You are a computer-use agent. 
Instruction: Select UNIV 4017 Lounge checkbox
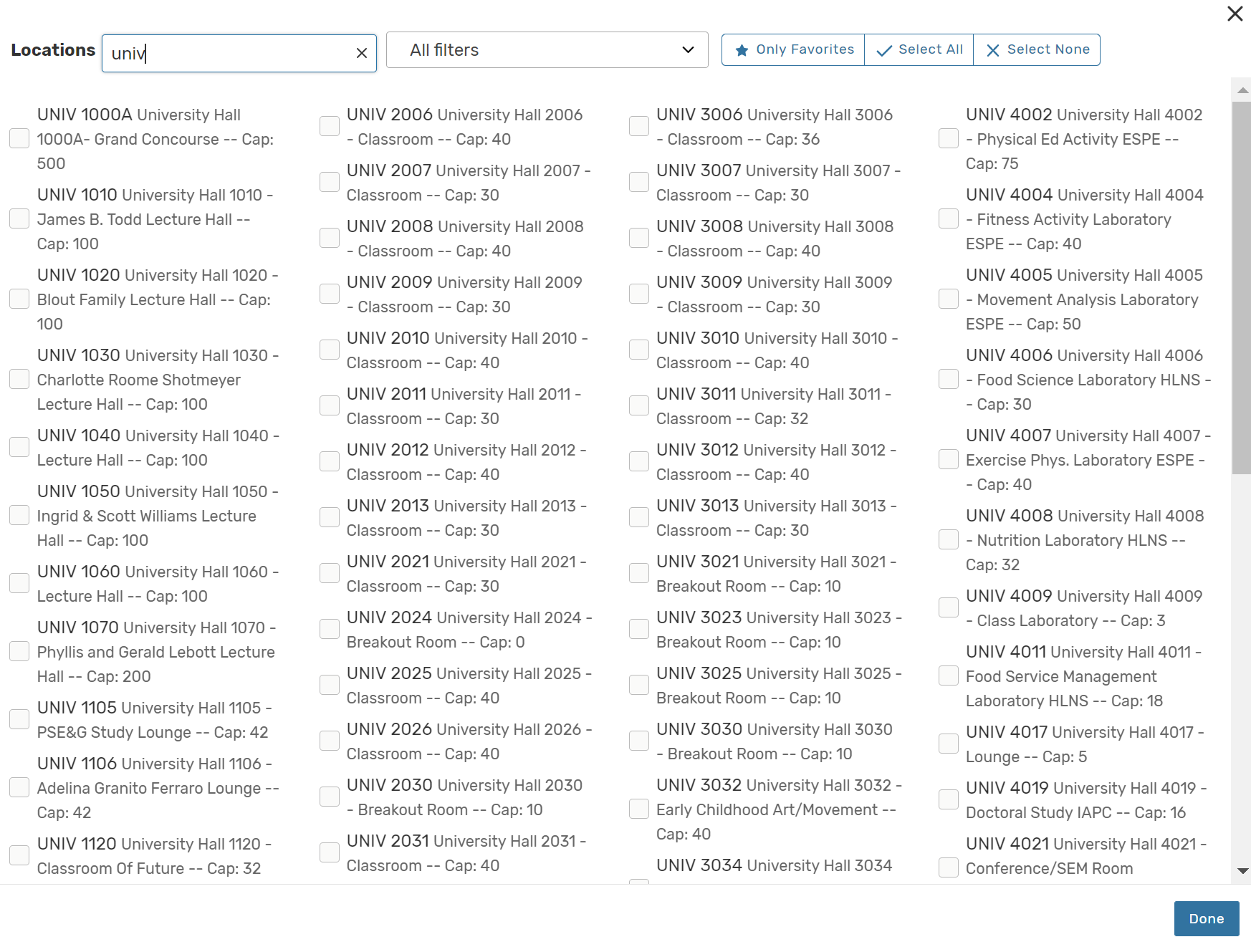(x=949, y=744)
